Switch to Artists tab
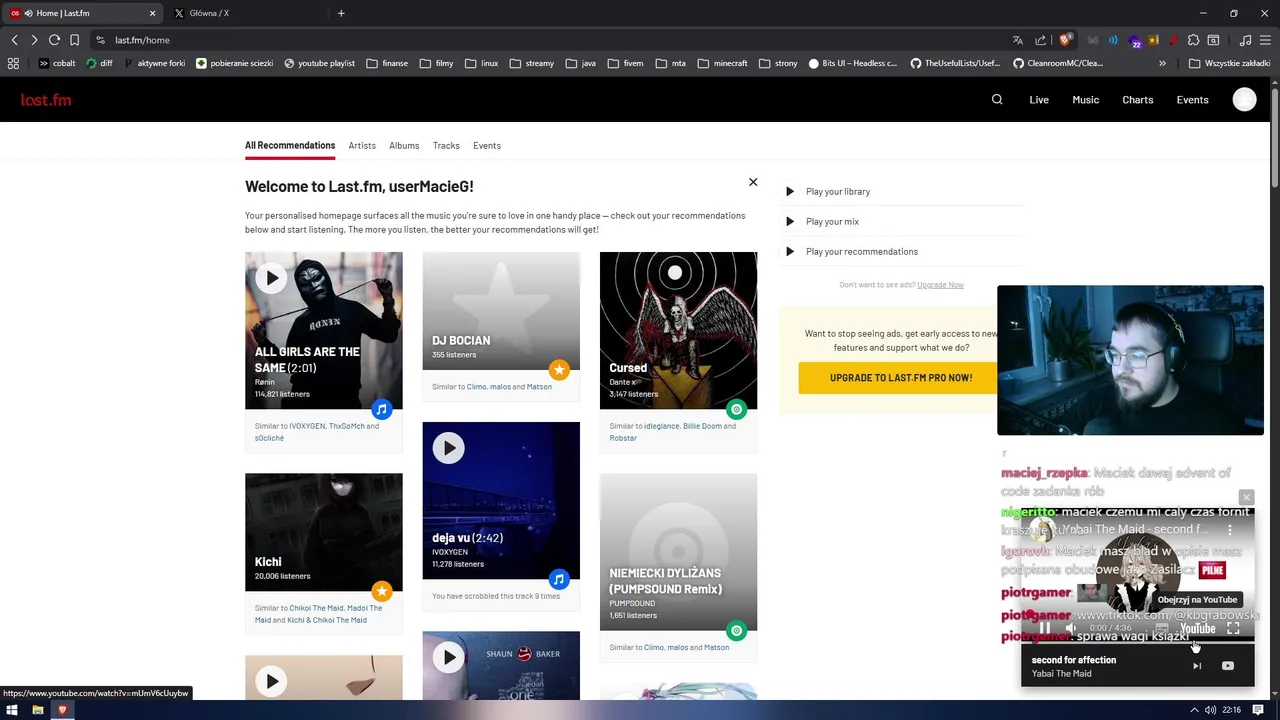This screenshot has width=1280, height=720. point(362,146)
